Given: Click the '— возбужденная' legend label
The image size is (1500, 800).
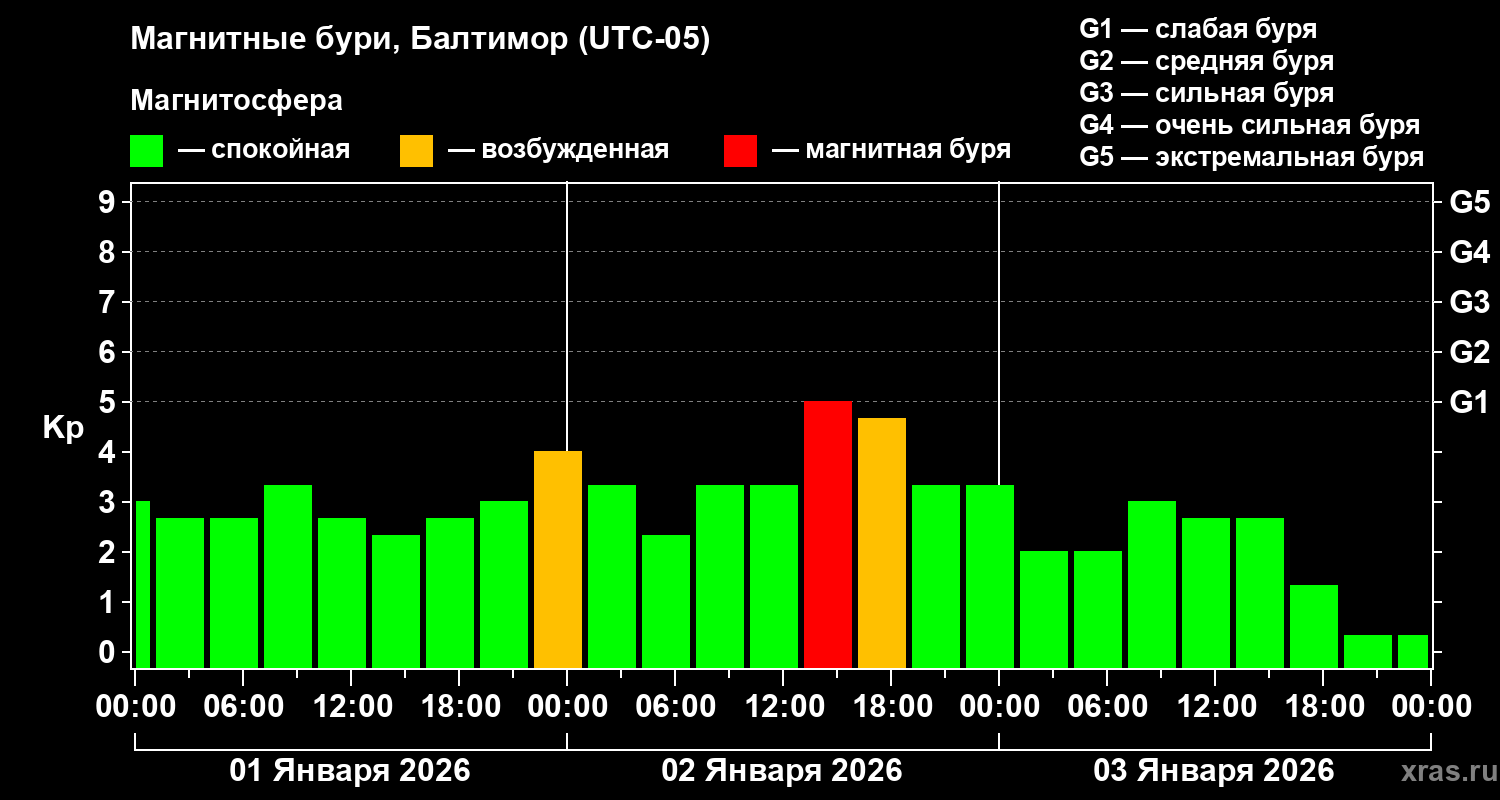Looking at the screenshot, I should 558,151.
